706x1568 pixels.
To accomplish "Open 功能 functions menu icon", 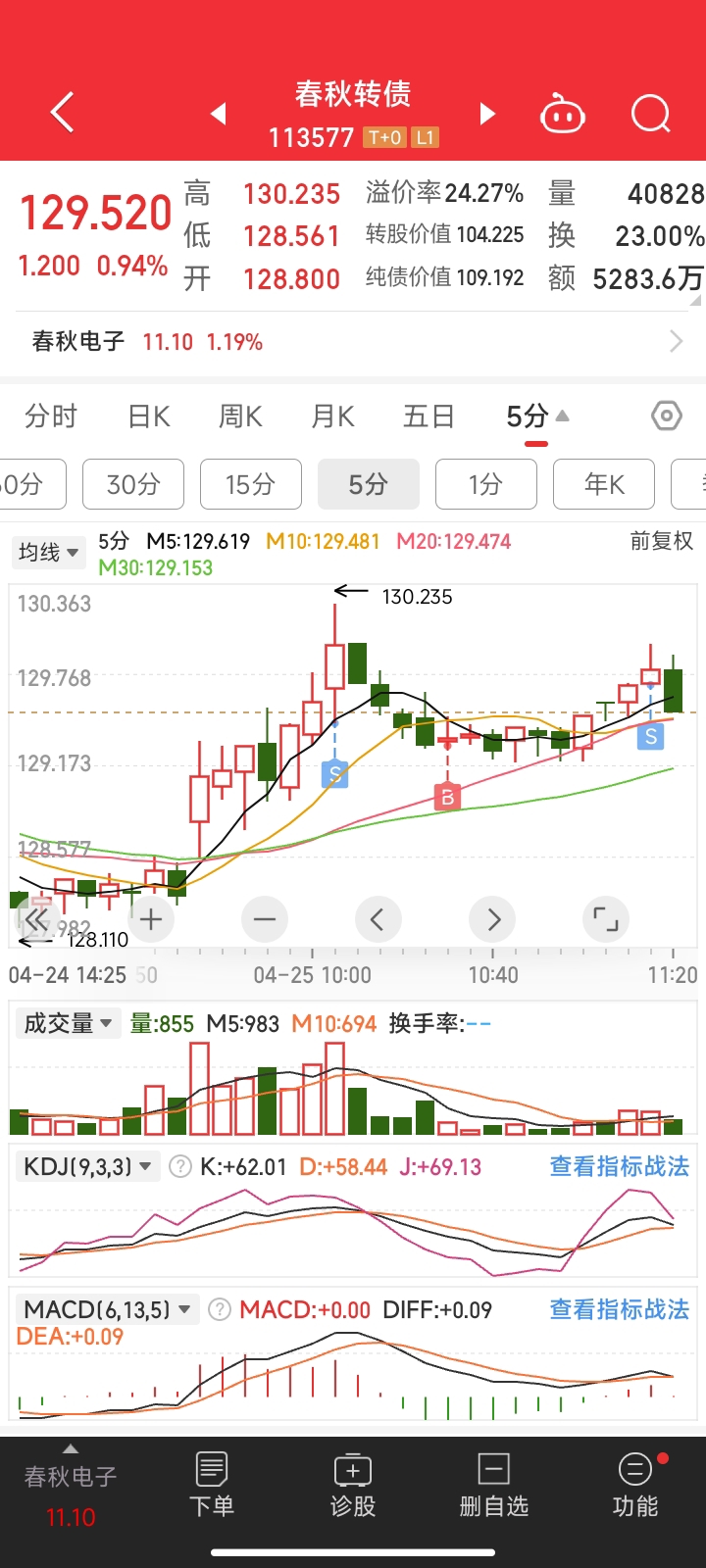I will pyautogui.click(x=635, y=1485).
